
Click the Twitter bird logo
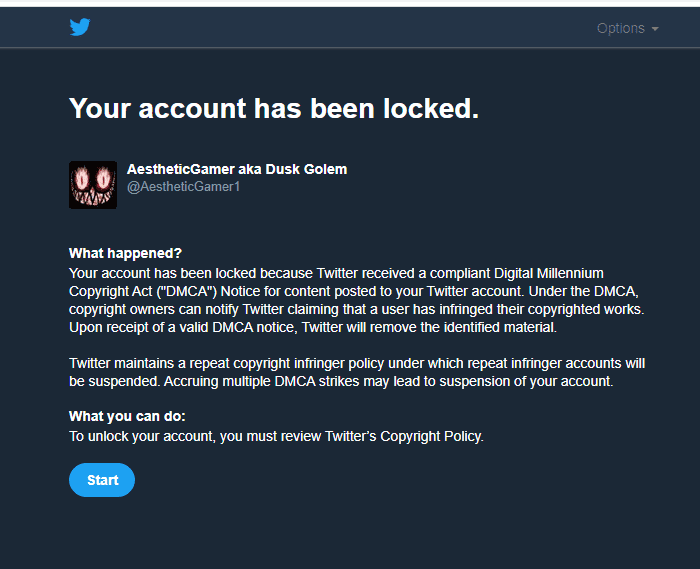pyautogui.click(x=80, y=28)
